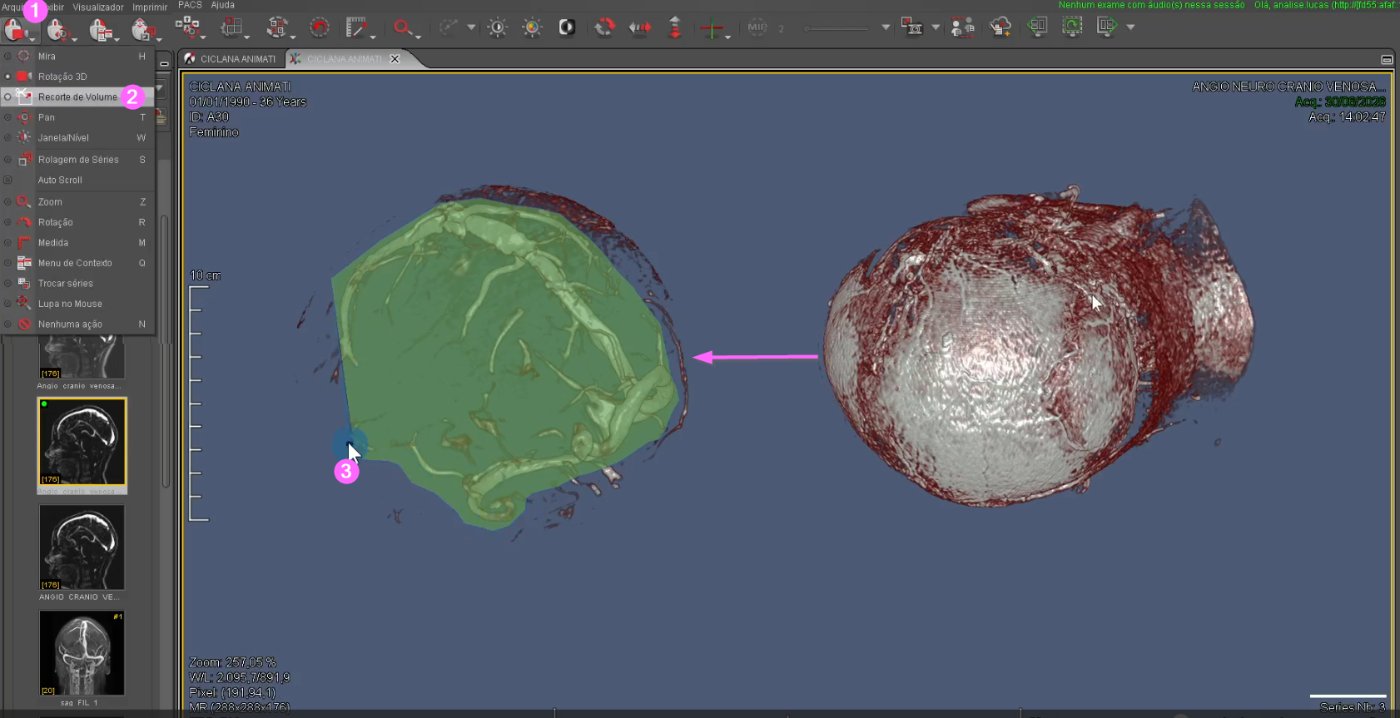Select the Rotação radio option
This screenshot has height=718, width=1400.
pyautogui.click(x=8, y=222)
